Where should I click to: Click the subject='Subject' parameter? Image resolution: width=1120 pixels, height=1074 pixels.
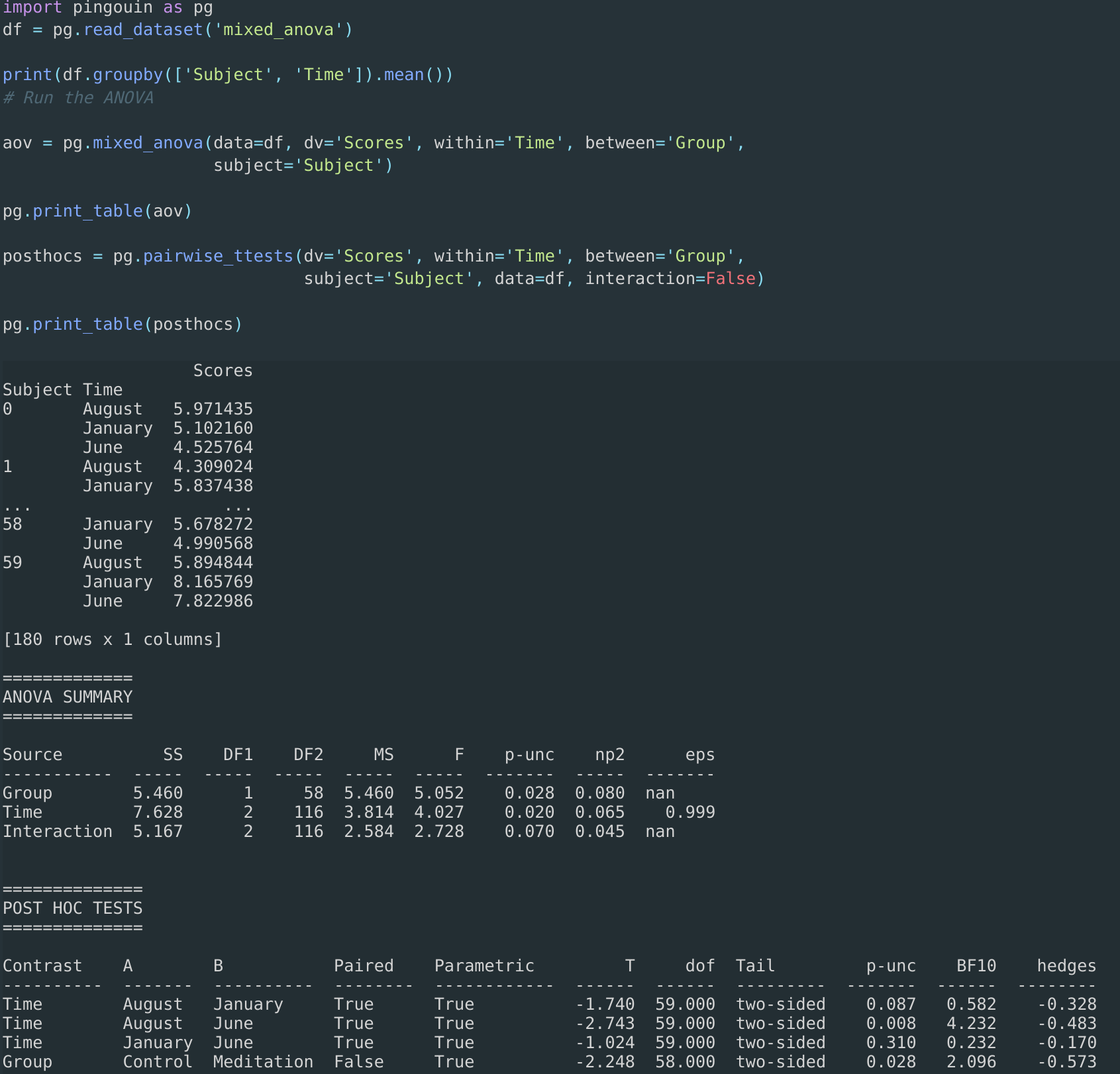click(302, 165)
